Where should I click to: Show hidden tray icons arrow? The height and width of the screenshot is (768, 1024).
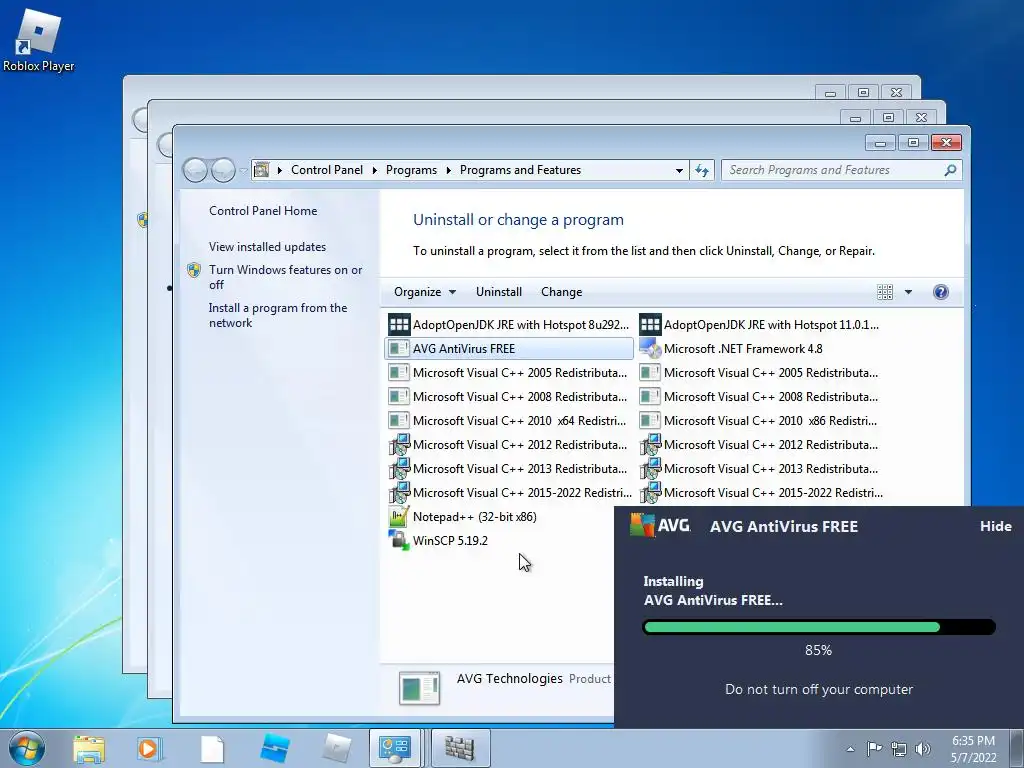pos(850,749)
